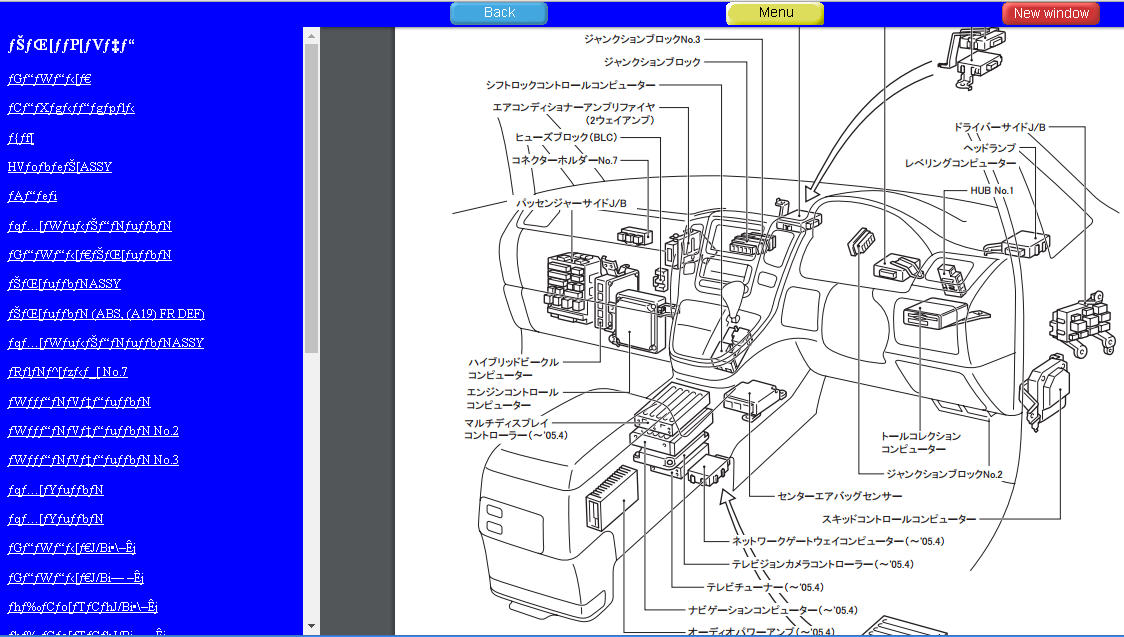This screenshot has height=637, width=1124.
Task: Click diagram label "HUB No.1"
Action: (x=992, y=191)
